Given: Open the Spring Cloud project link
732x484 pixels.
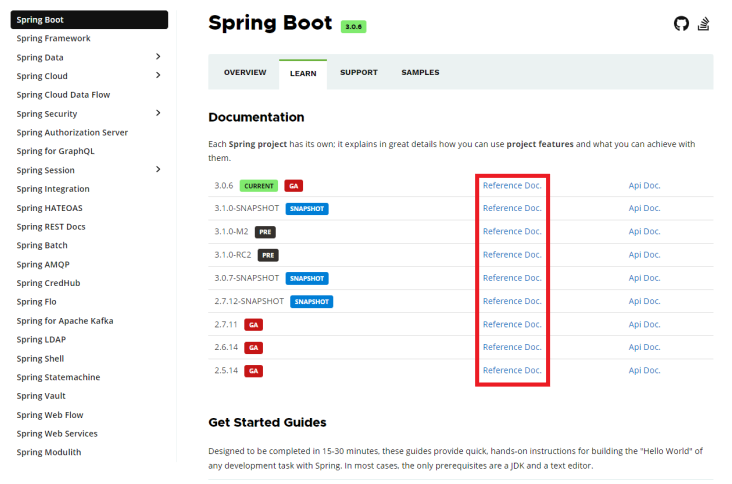Looking at the screenshot, I should 42,76.
